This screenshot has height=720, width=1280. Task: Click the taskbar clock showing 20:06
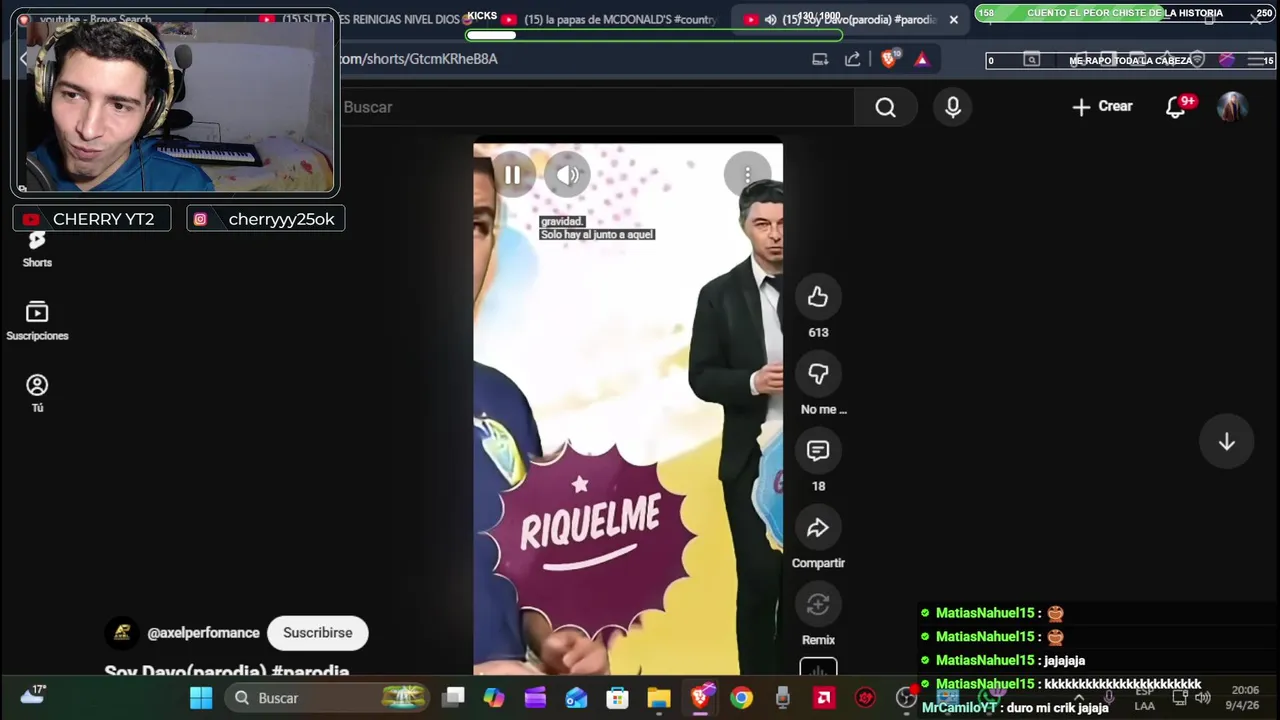tap(1245, 697)
